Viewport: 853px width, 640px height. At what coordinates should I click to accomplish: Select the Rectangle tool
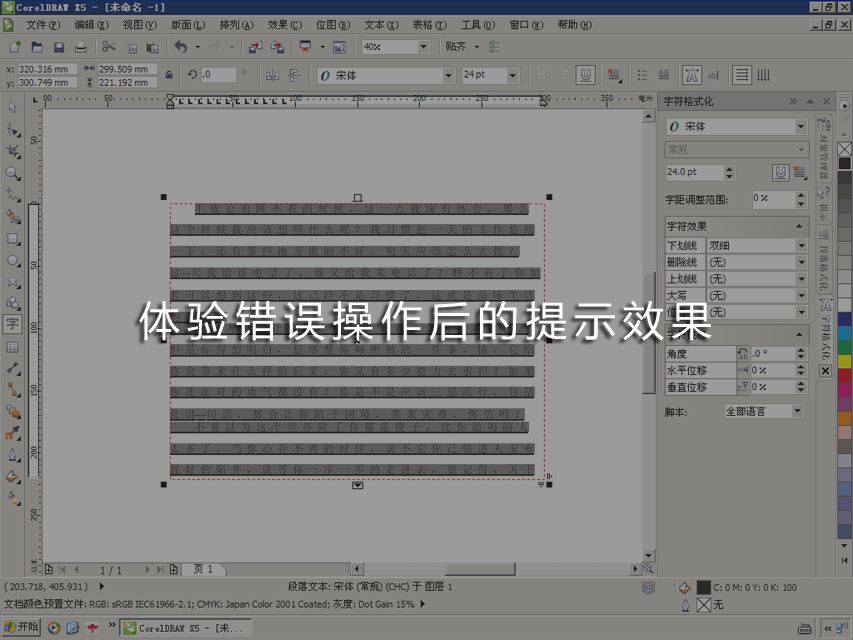click(13, 238)
